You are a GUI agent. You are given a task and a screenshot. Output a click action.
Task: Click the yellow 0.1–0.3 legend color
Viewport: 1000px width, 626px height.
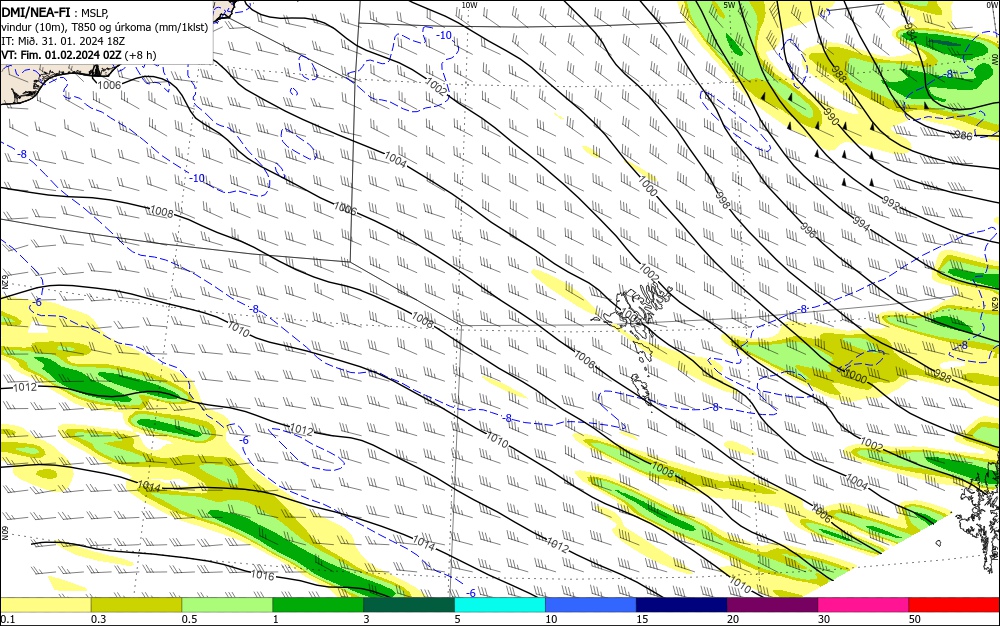[x=45, y=604]
